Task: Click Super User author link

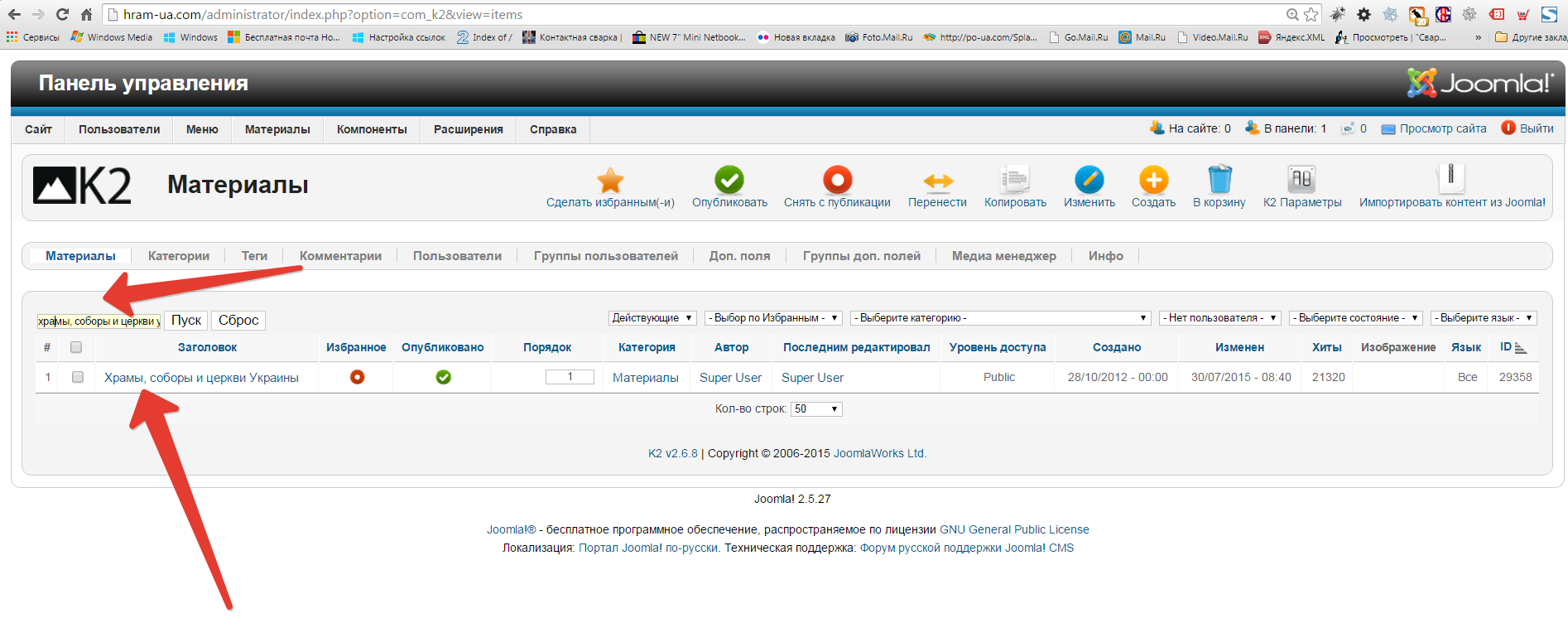Action: (730, 378)
